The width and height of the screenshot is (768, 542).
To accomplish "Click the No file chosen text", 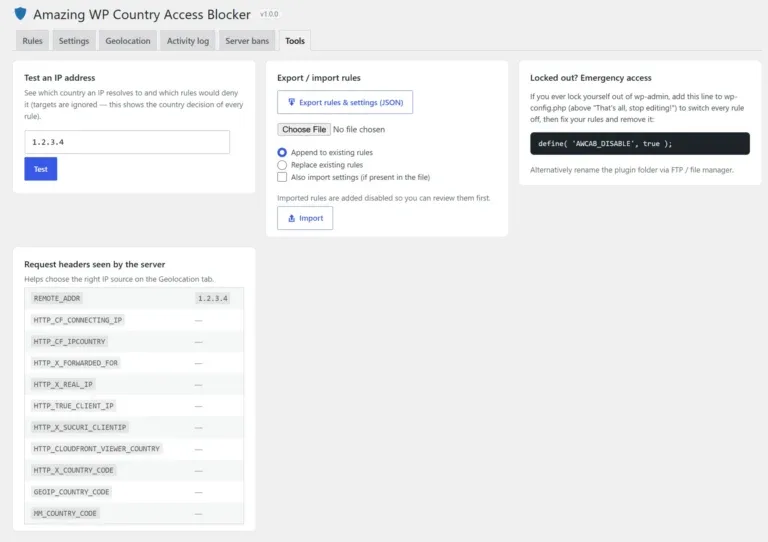I will 359,129.
